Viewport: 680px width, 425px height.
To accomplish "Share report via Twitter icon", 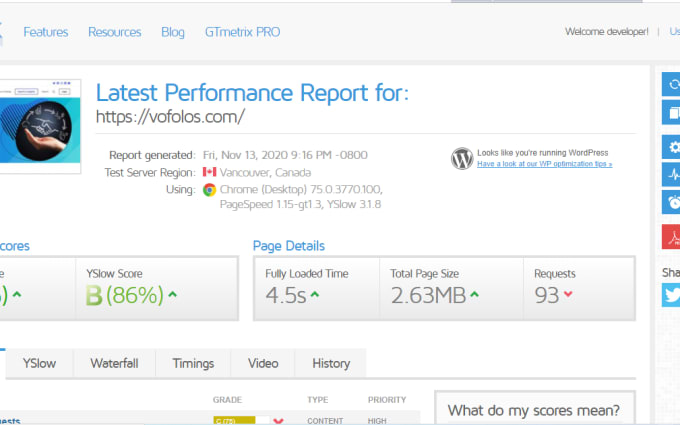I will pyautogui.click(x=671, y=295).
